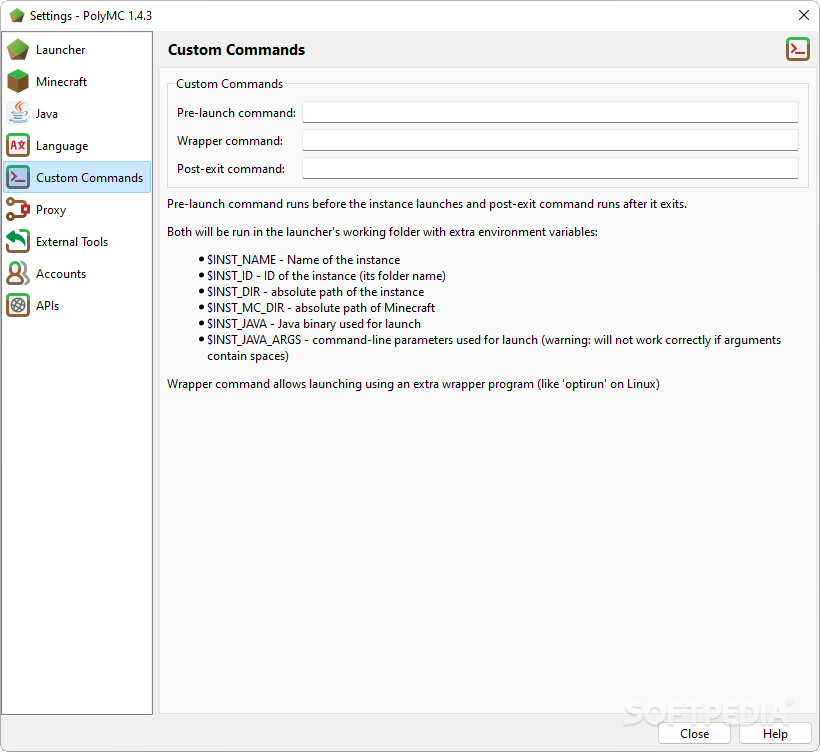Click the terminal icon beside the page title

click(x=798, y=50)
